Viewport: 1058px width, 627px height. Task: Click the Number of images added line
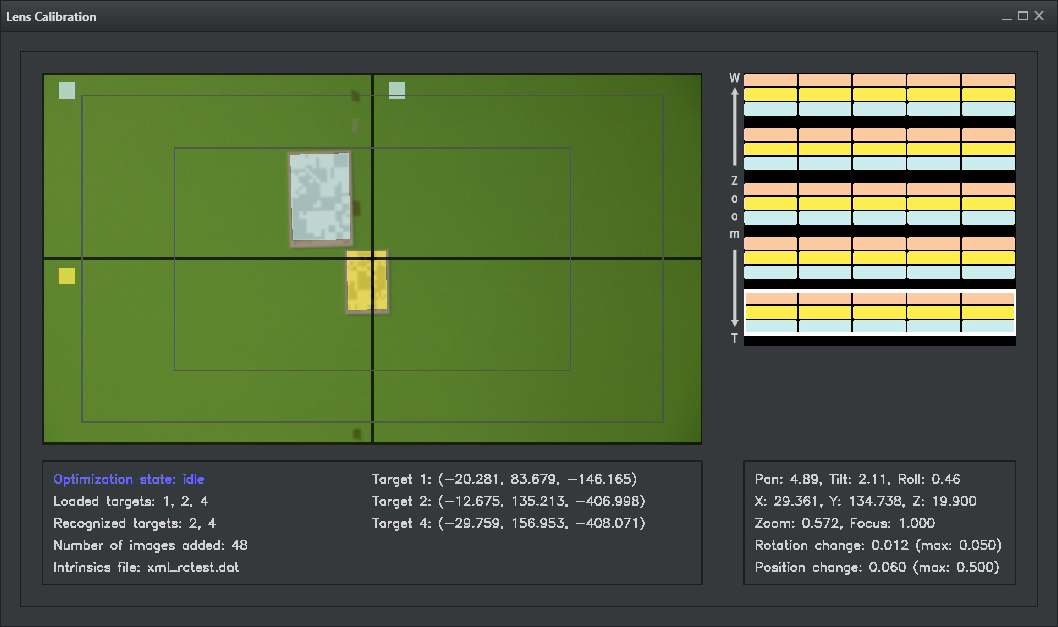(150, 545)
